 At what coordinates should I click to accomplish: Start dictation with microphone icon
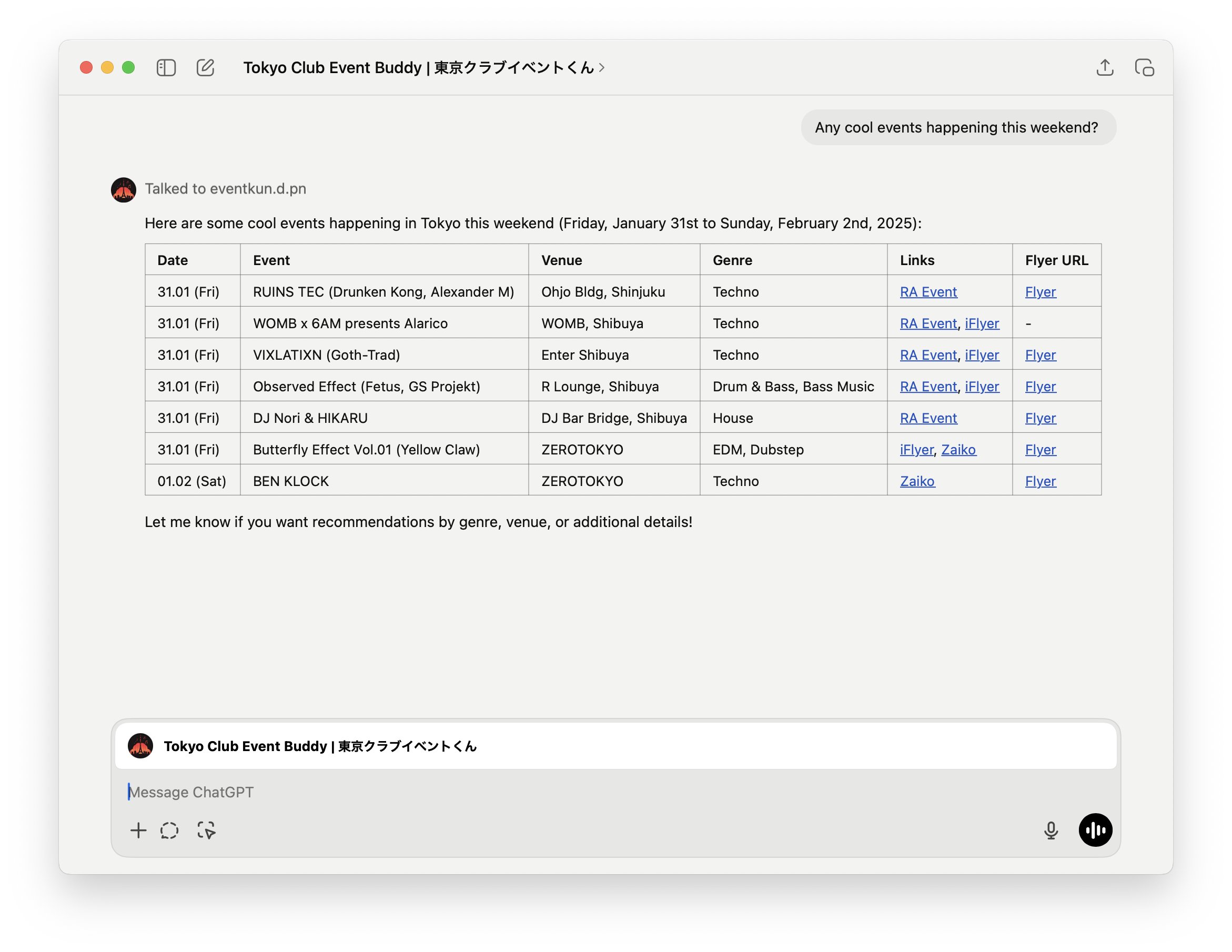tap(1051, 830)
